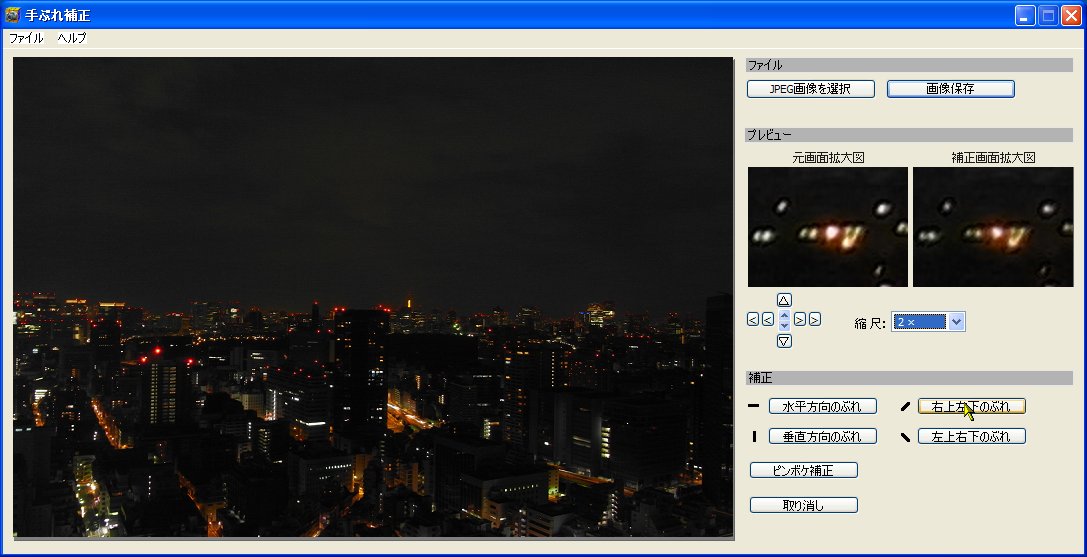
Task: Apply 垂直方向のぶれ correction
Action: (822, 436)
